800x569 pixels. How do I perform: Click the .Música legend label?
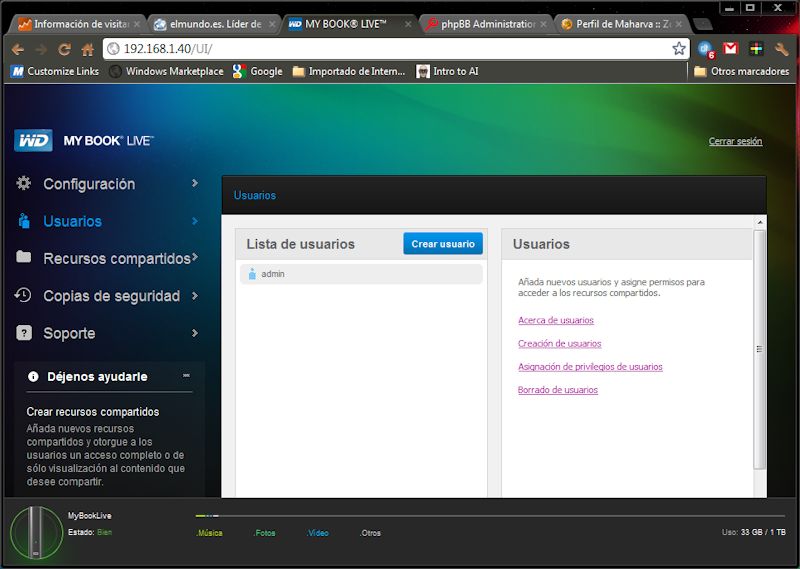209,533
